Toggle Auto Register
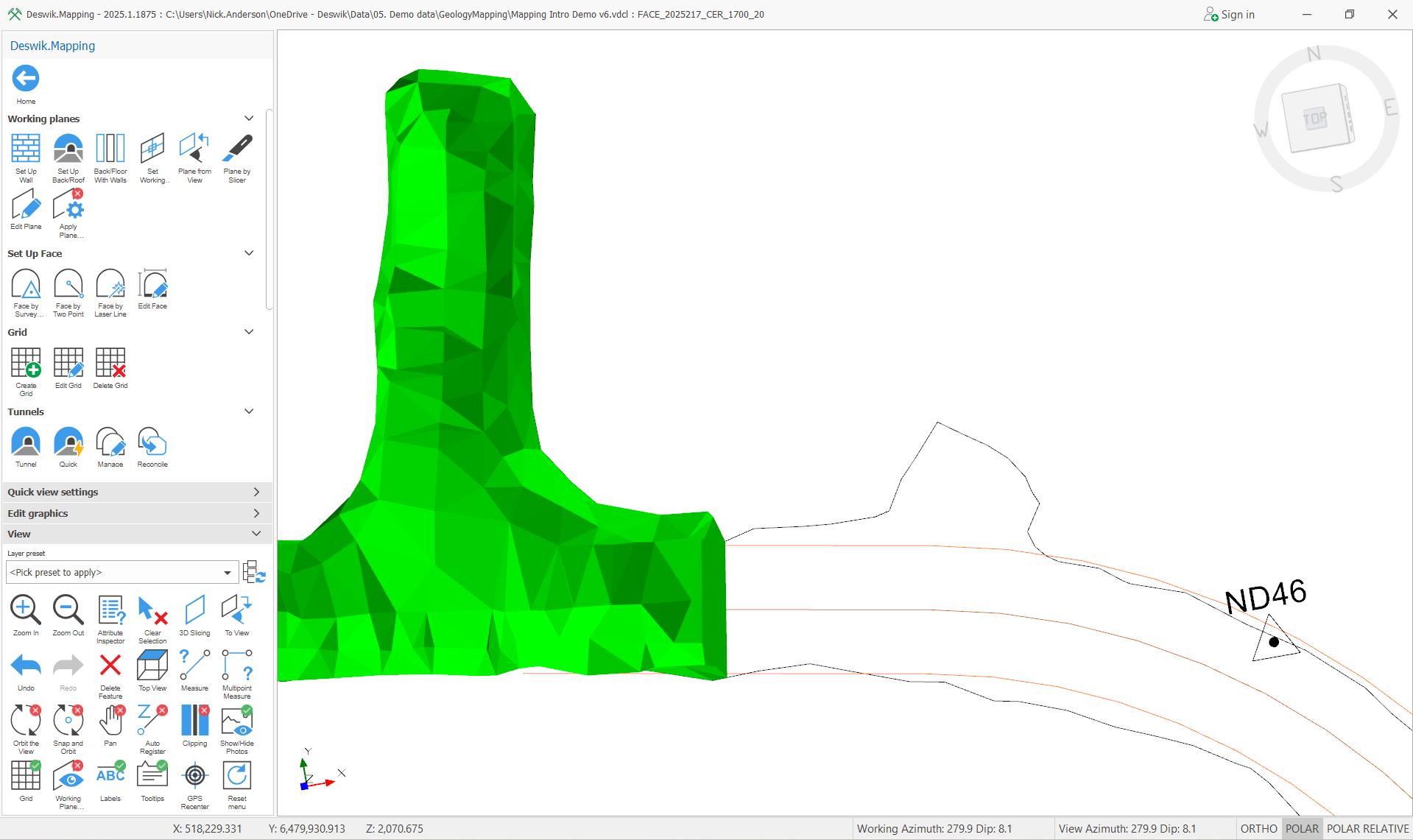1413x840 pixels. pos(152,730)
